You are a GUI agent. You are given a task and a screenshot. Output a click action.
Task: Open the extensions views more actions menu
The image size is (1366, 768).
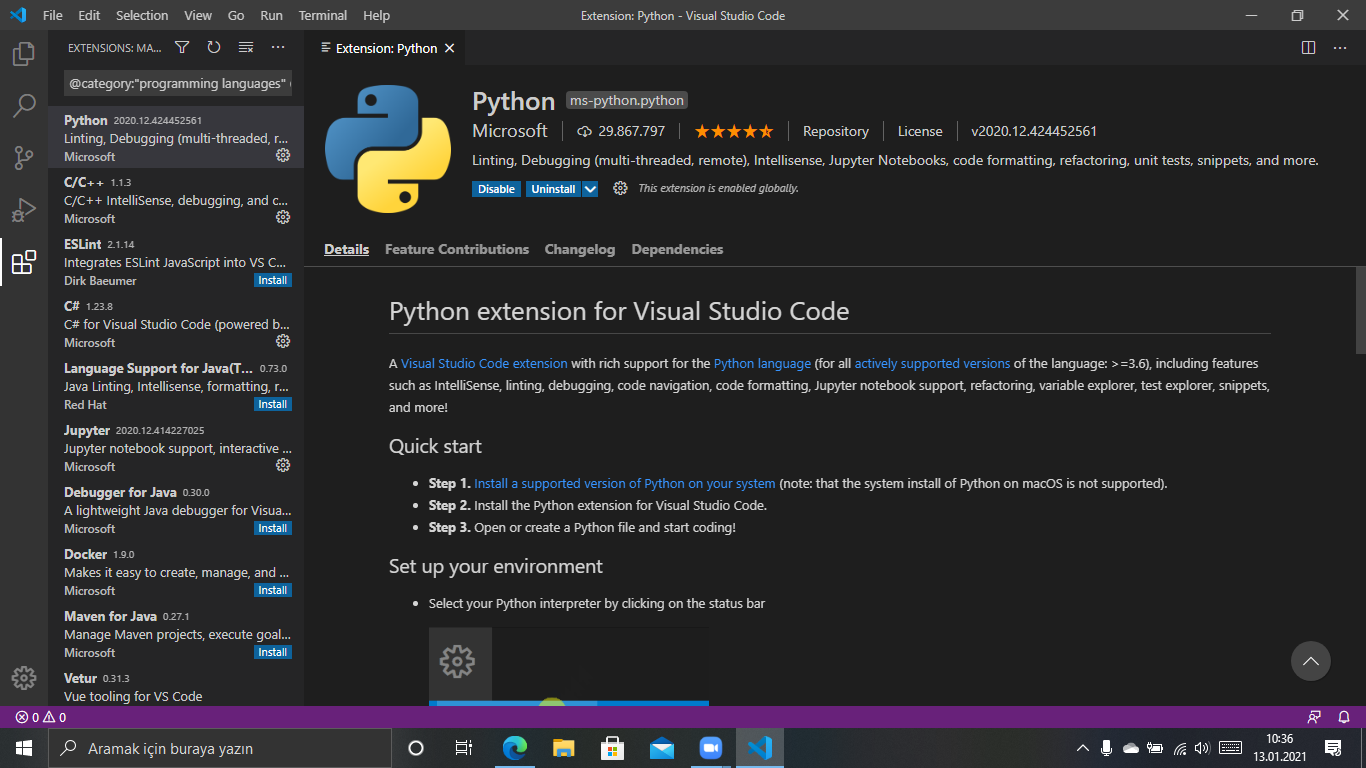point(278,47)
